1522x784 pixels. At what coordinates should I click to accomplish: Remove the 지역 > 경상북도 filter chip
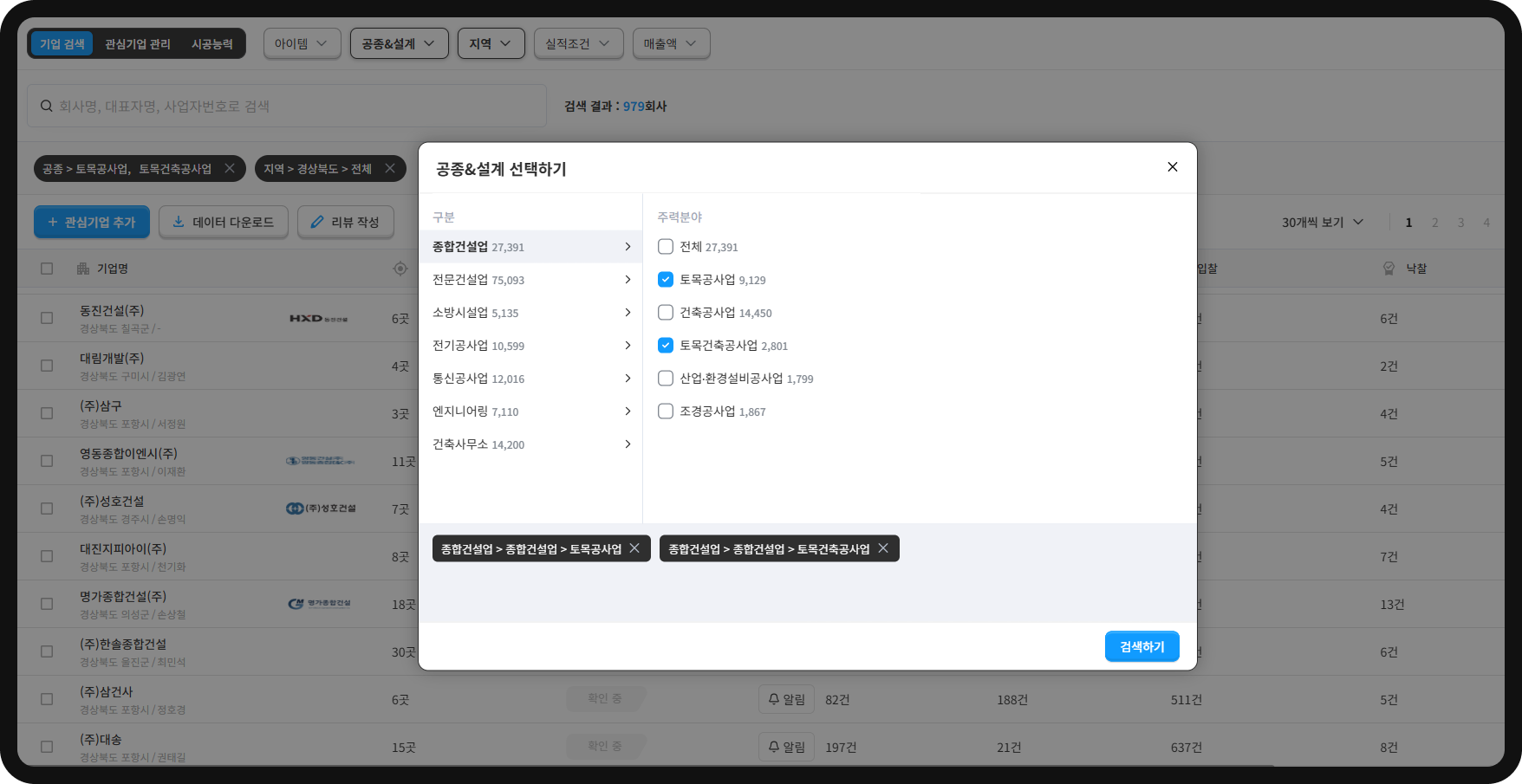(x=390, y=168)
